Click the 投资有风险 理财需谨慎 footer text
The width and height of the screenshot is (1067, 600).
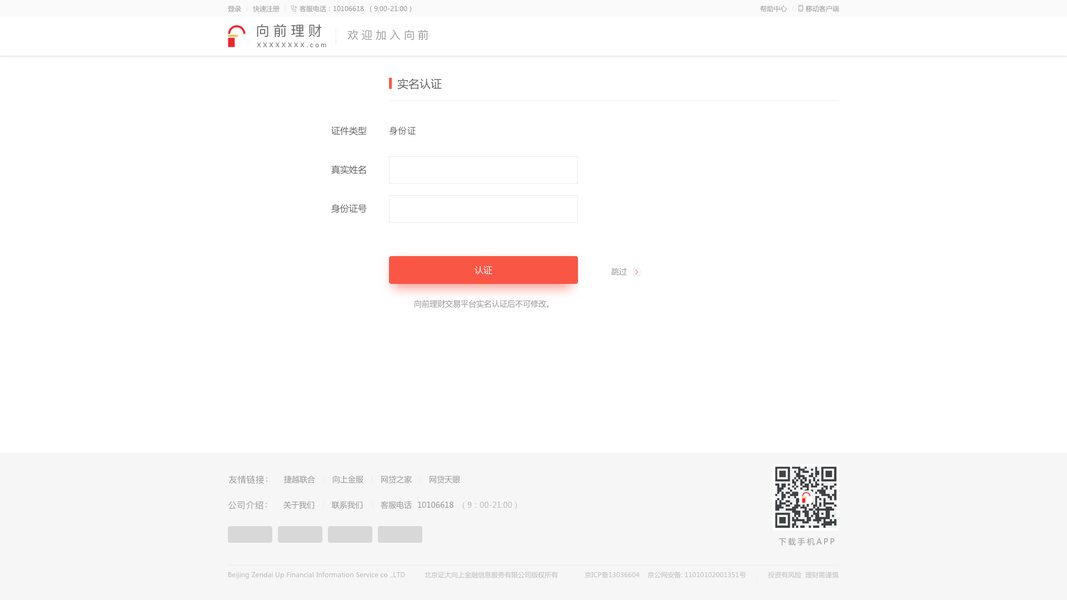pos(803,575)
